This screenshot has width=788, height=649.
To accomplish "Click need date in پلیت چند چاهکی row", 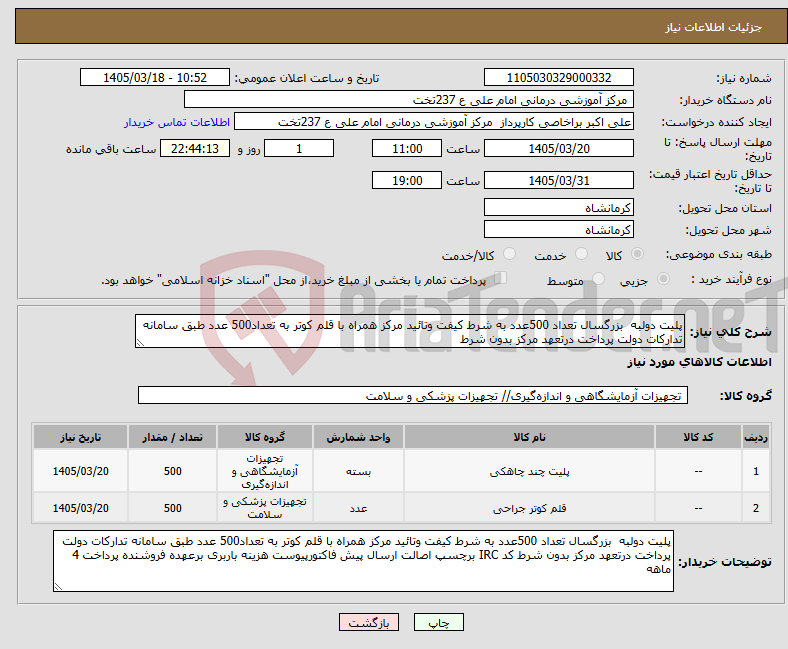I will 80,472.
